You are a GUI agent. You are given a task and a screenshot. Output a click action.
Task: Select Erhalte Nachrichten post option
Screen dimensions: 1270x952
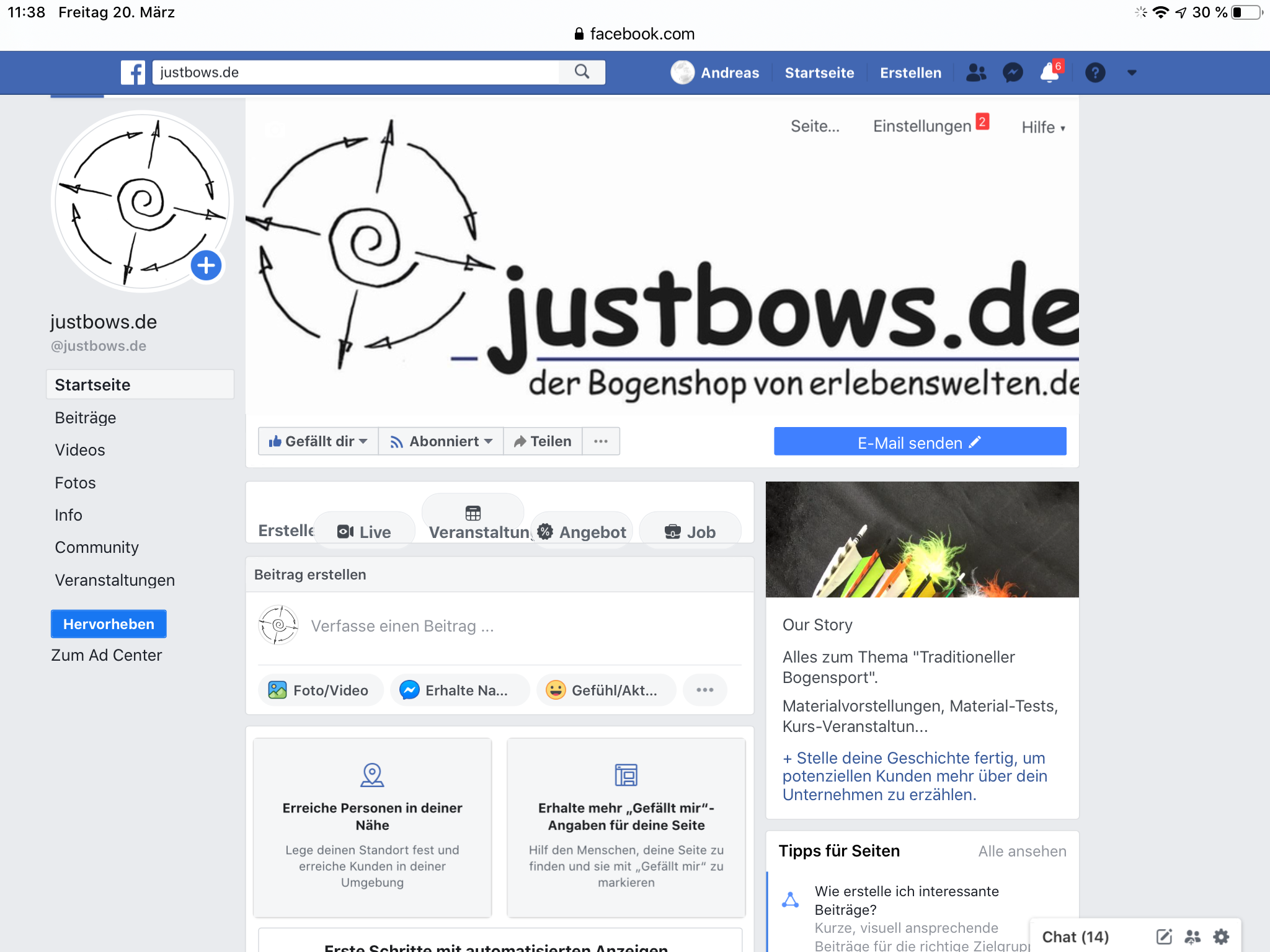[460, 690]
